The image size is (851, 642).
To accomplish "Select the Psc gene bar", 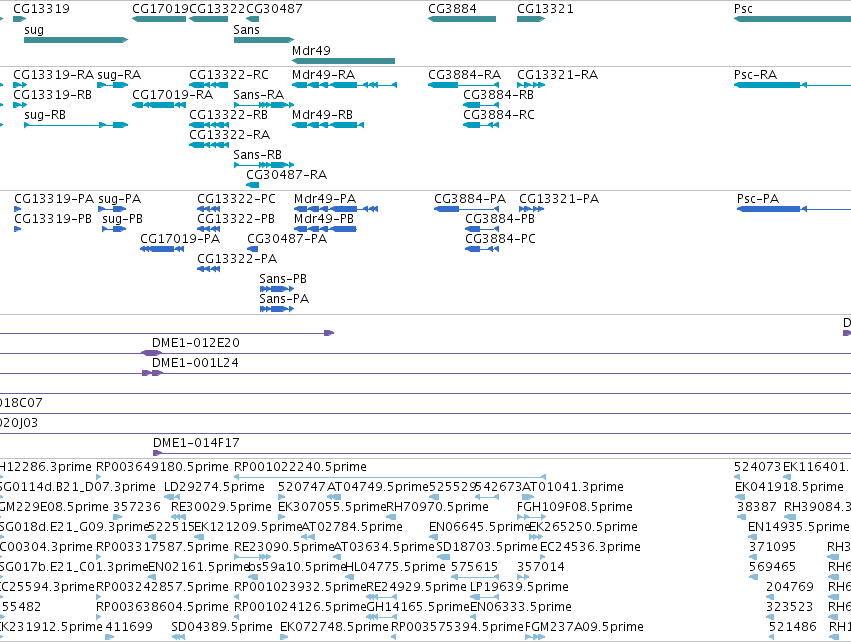I will pyautogui.click(x=792, y=19).
